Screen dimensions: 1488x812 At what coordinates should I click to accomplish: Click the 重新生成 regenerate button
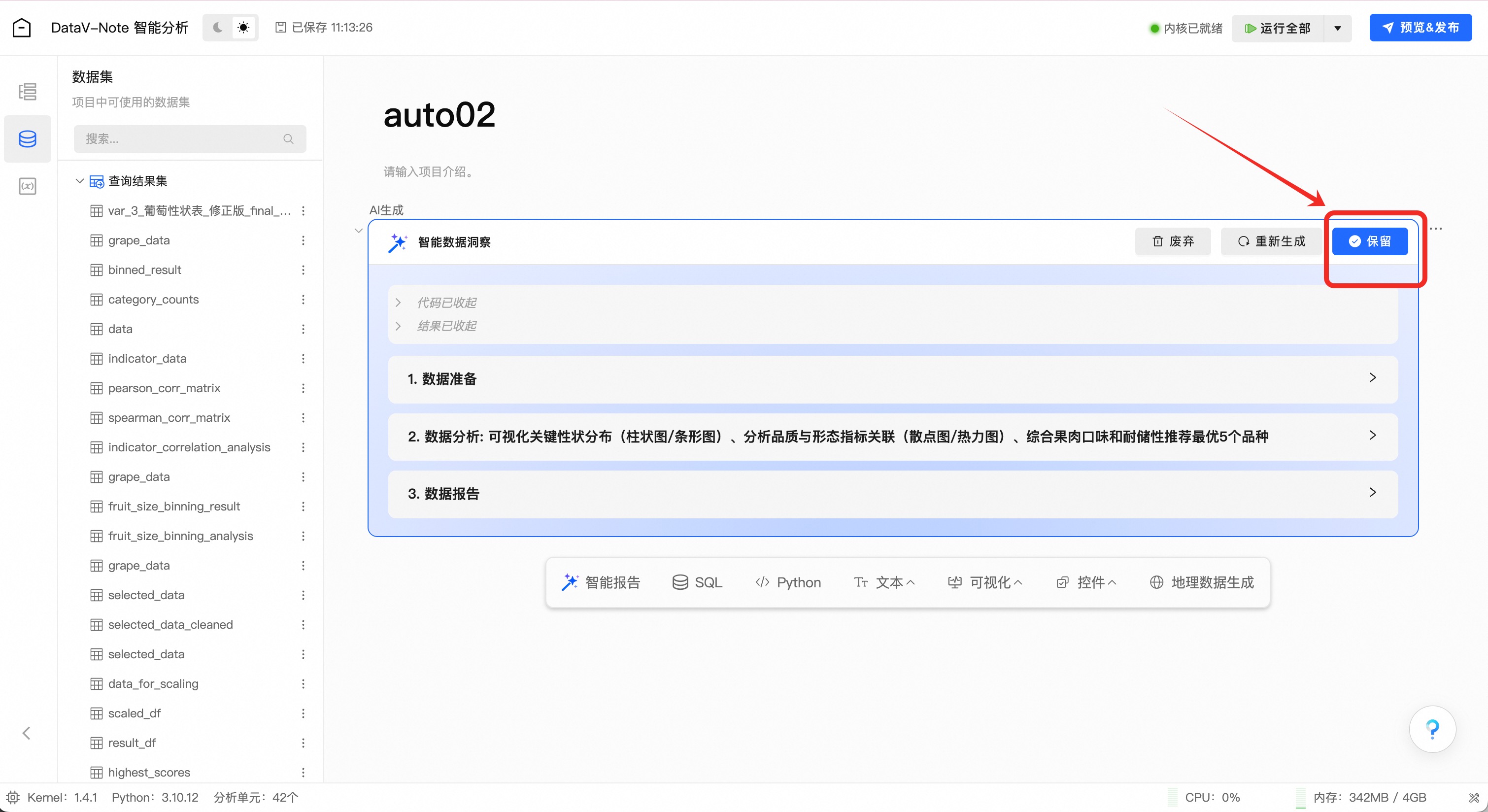click(x=1271, y=241)
